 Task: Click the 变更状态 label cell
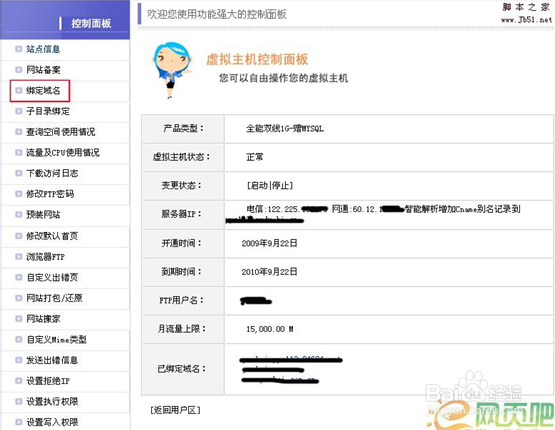pos(183,186)
